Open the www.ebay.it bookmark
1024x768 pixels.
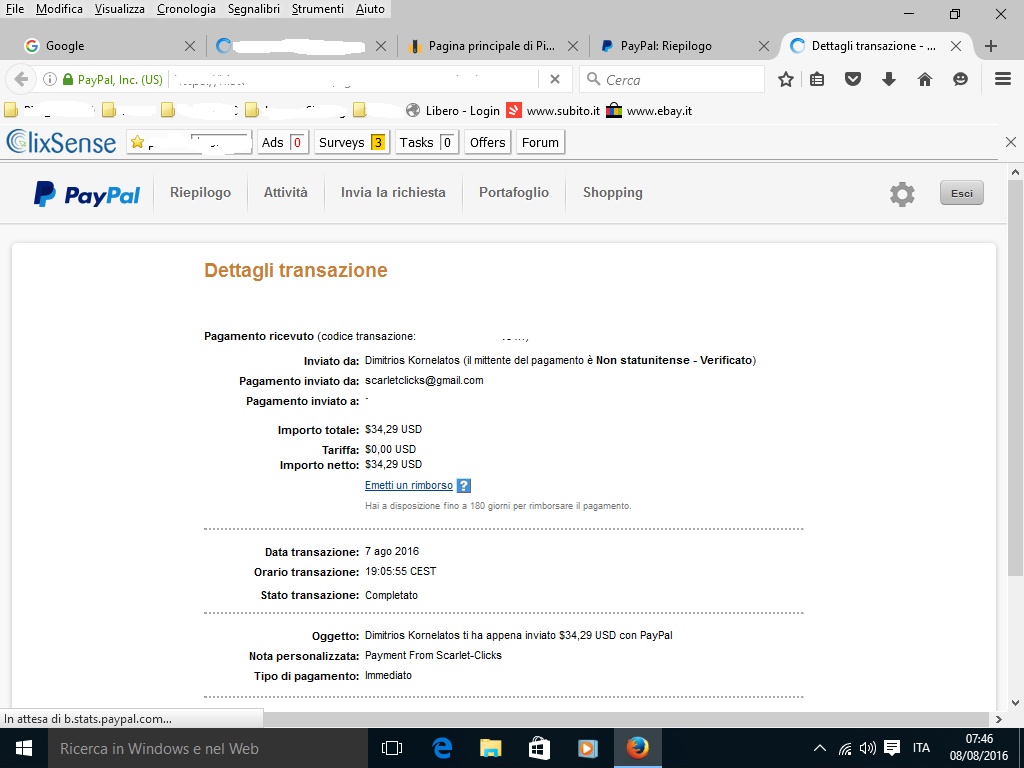point(648,110)
